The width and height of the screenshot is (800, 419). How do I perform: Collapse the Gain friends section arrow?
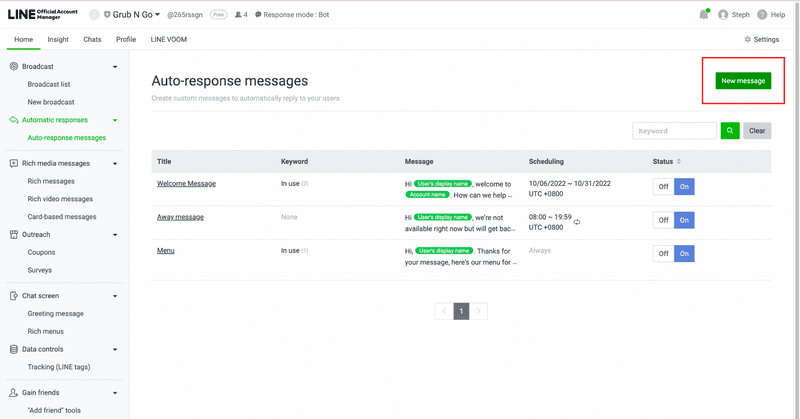point(115,393)
